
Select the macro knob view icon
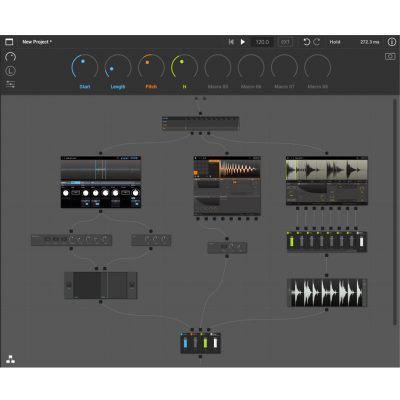click(10, 57)
